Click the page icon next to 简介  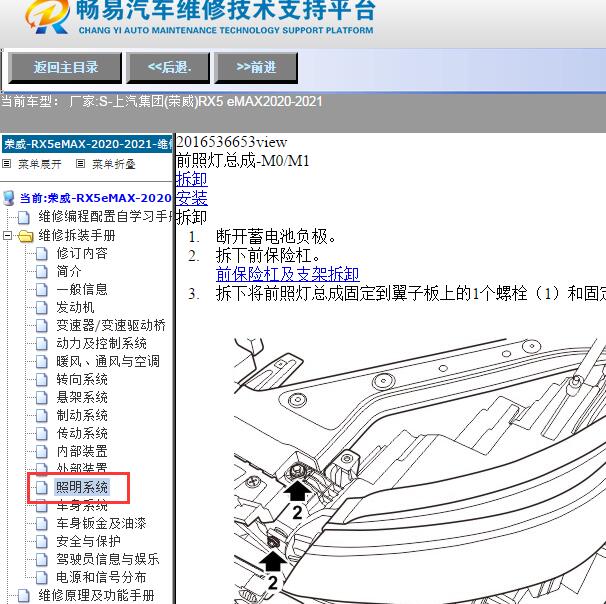42,272
